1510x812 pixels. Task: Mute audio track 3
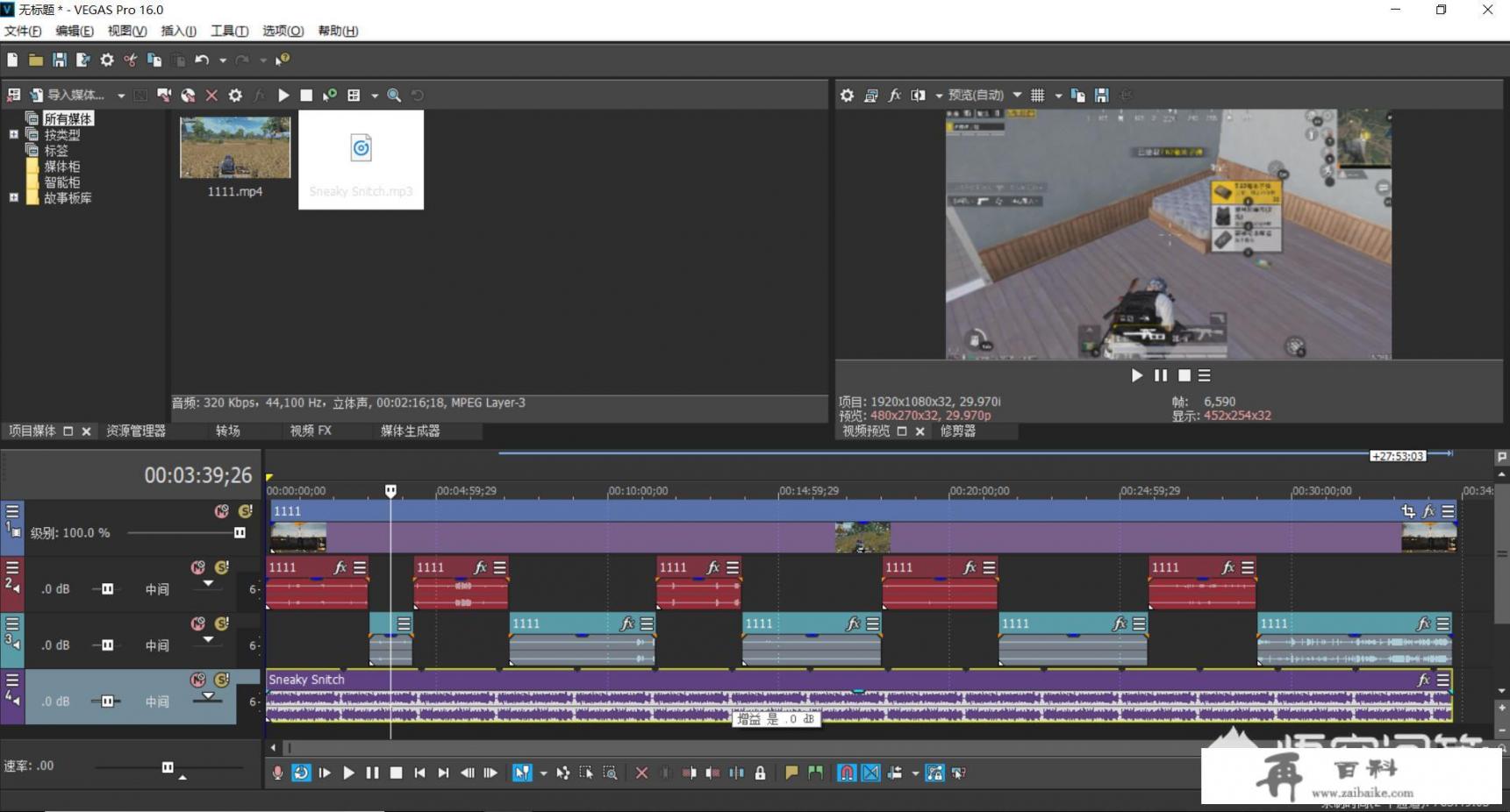198,623
